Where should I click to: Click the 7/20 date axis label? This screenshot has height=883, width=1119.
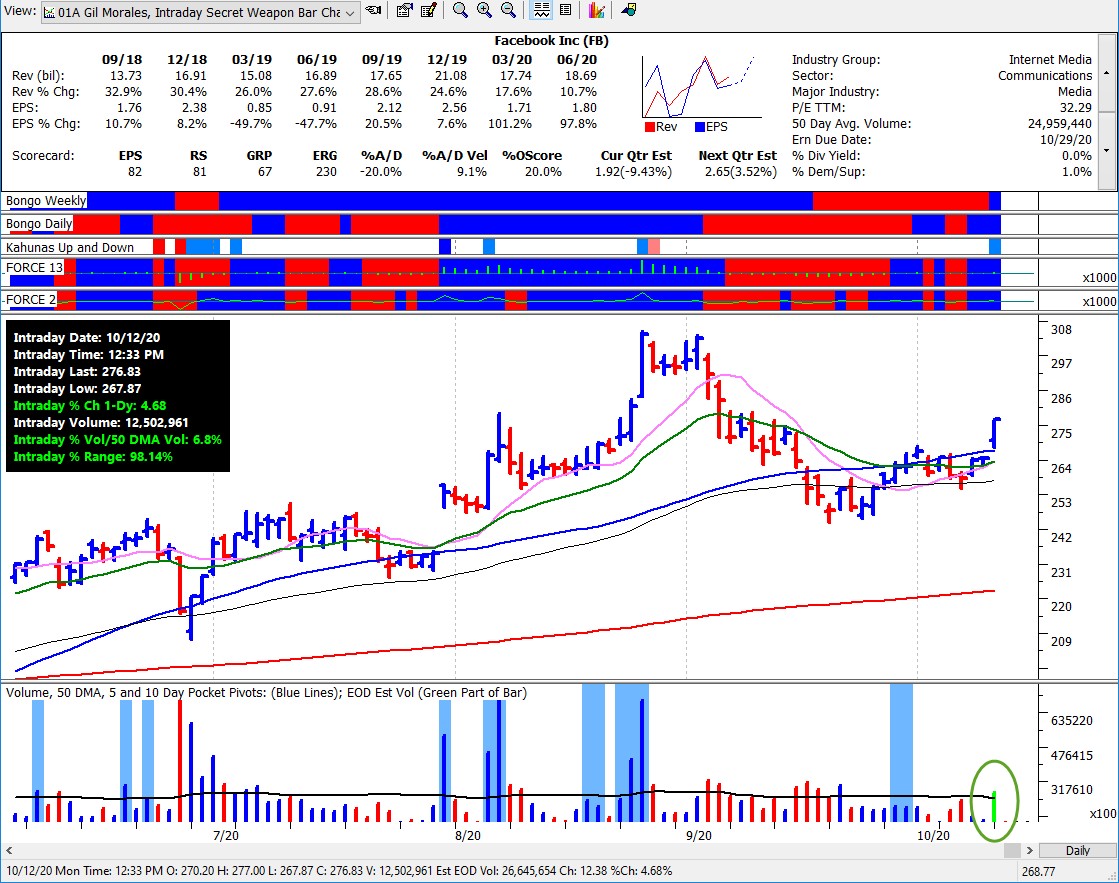coord(226,835)
